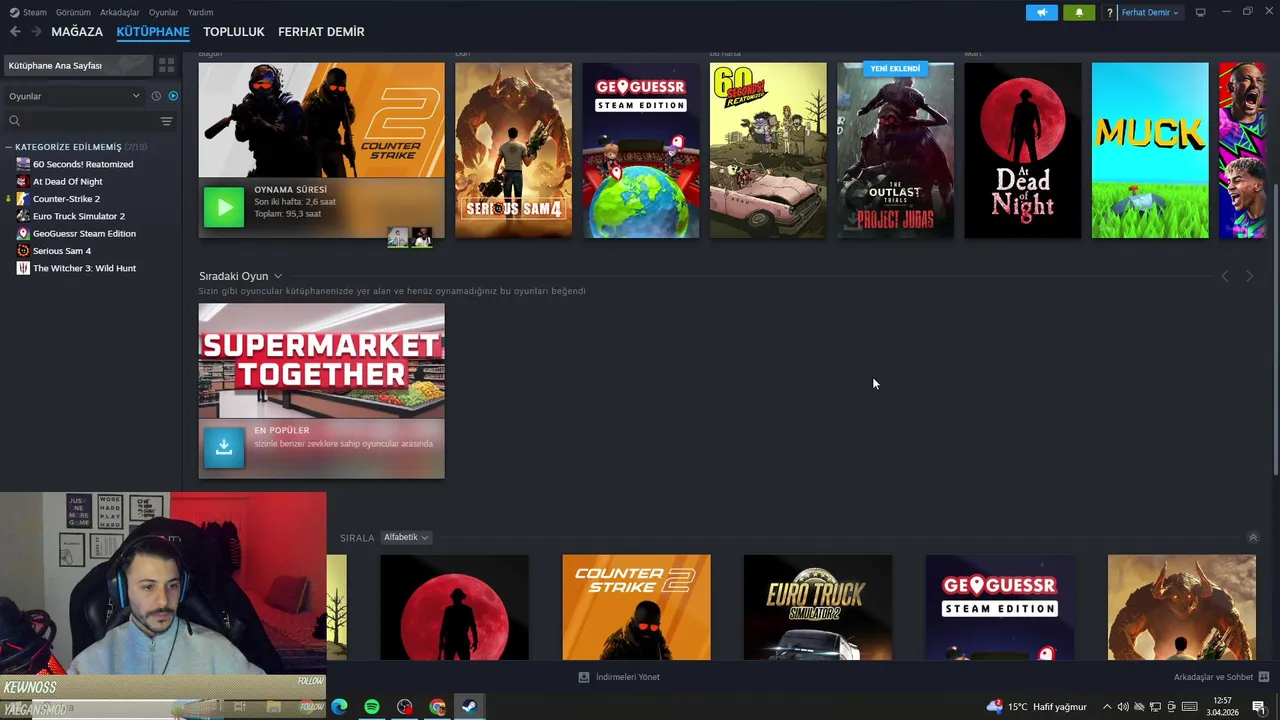Switch to Big Picture mode monitor icon
Image resolution: width=1280 pixels, height=720 pixels.
[x=1201, y=12]
